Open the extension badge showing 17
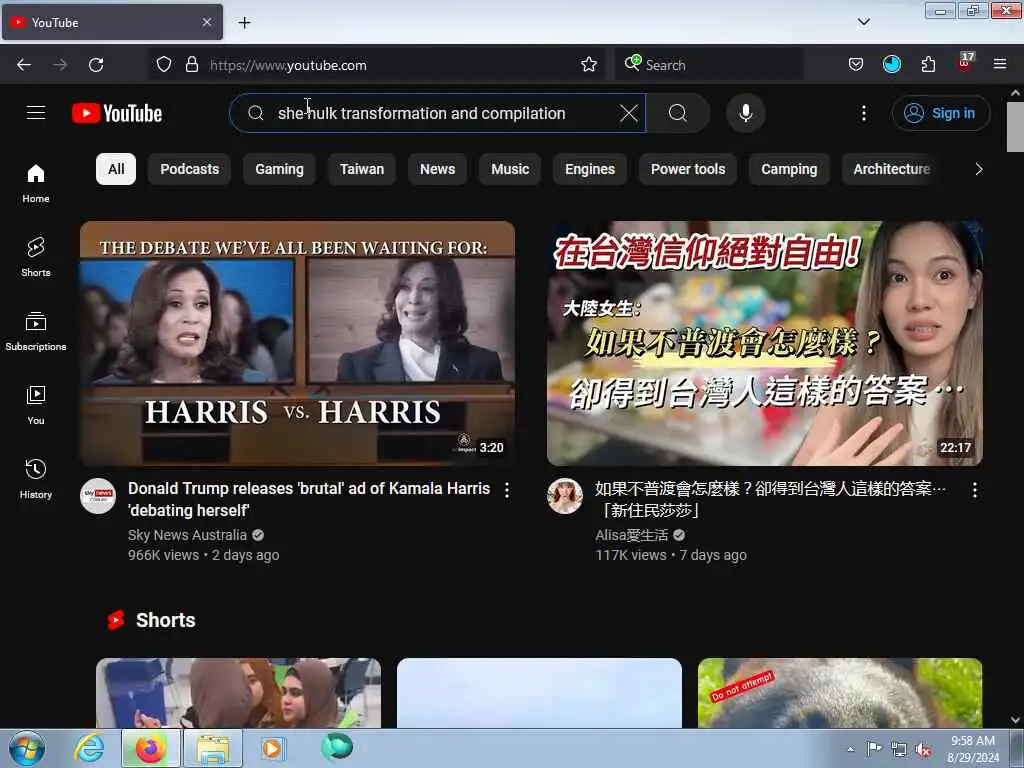This screenshot has width=1024, height=768. [x=965, y=63]
